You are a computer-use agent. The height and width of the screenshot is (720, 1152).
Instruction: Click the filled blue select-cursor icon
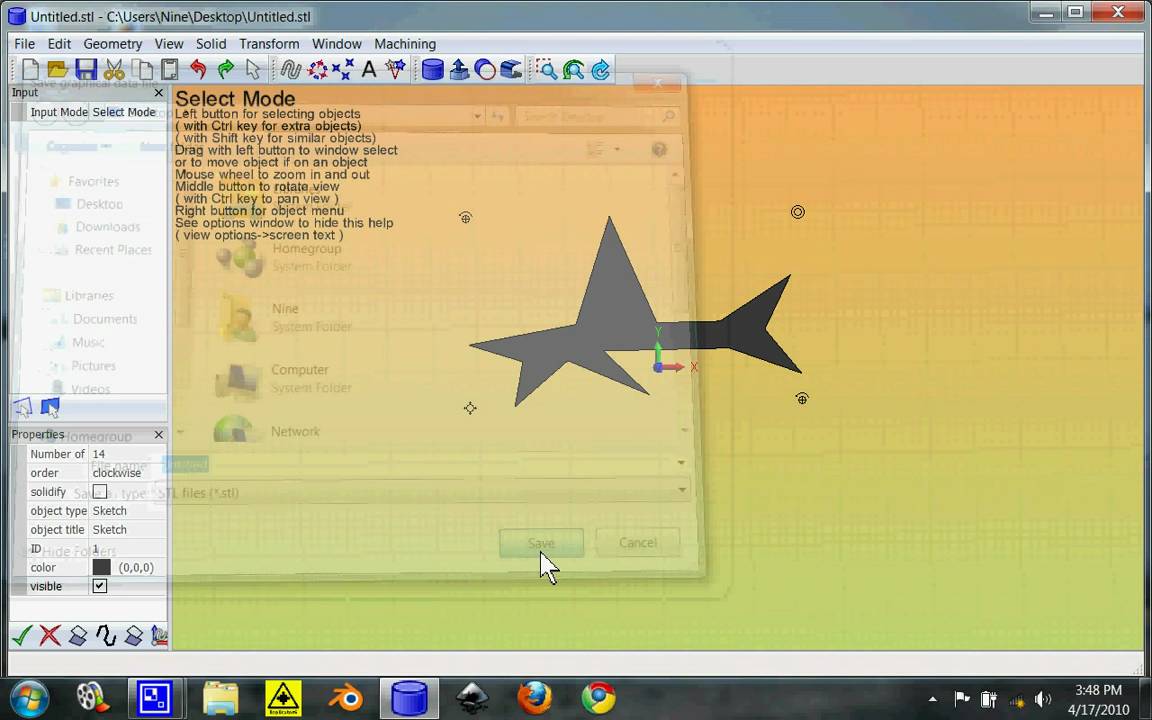50,407
